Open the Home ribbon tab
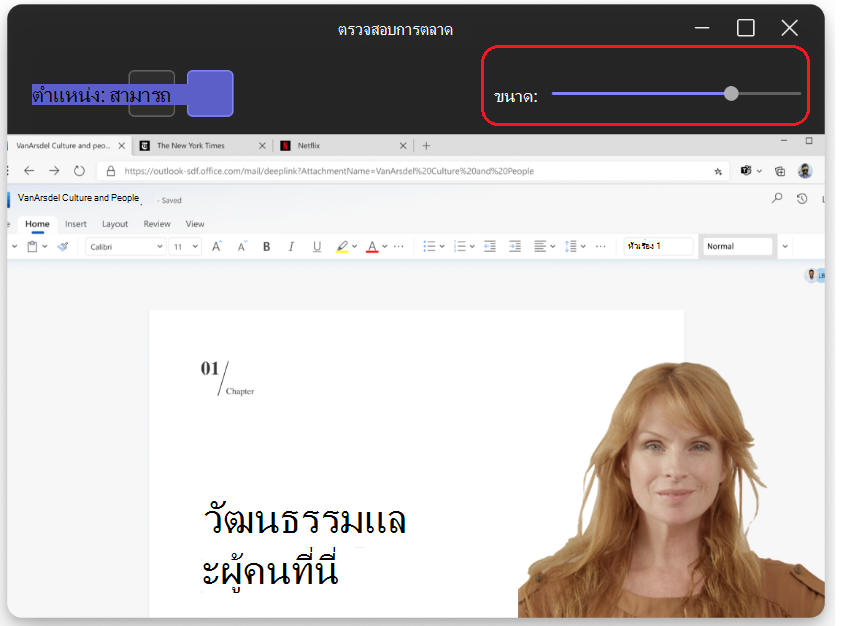Viewport: 847px width, 626px height. pyautogui.click(x=37, y=224)
